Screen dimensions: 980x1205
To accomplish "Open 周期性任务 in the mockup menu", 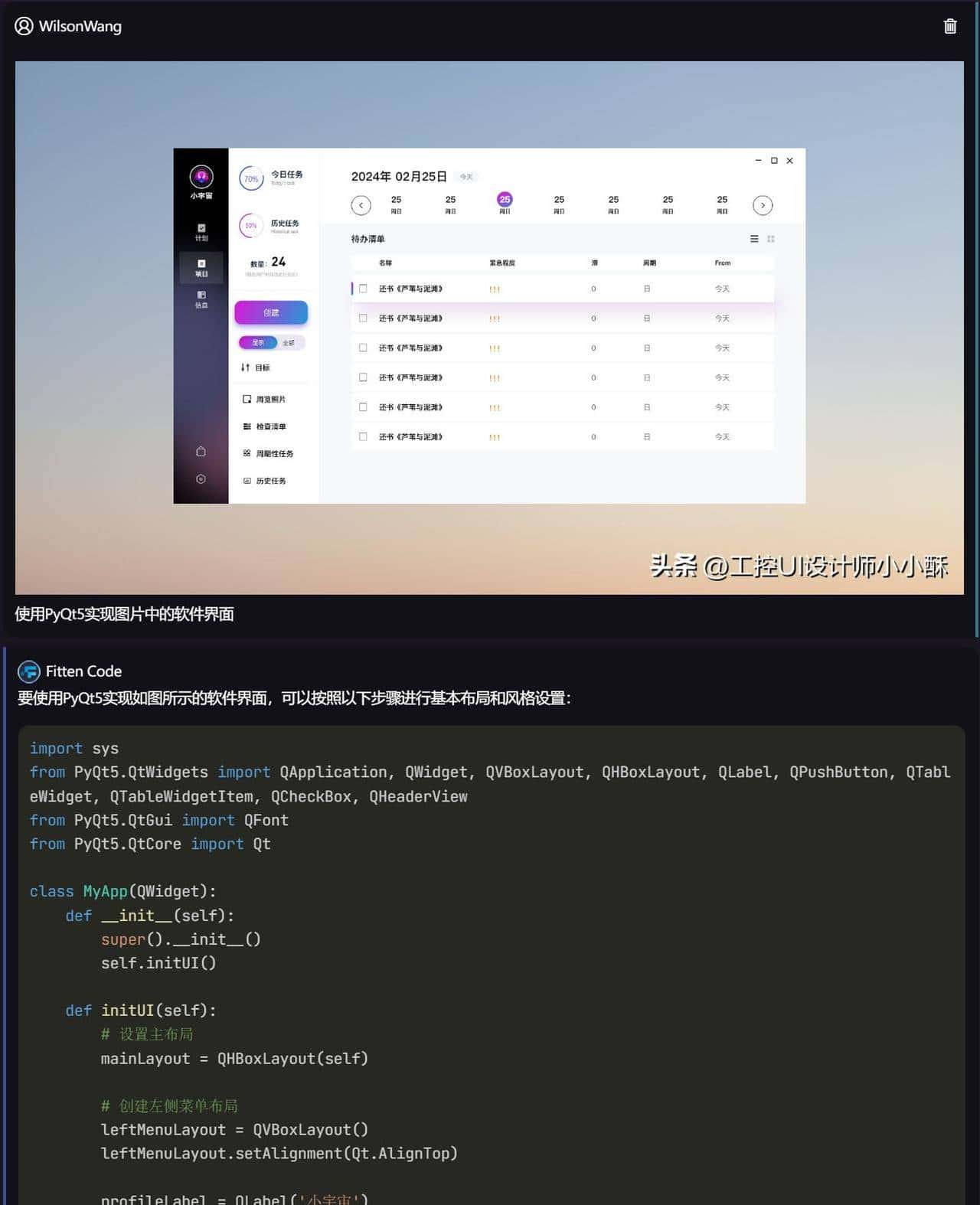I will click(x=268, y=454).
